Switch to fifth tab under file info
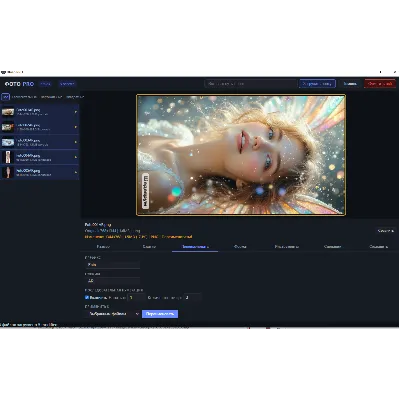 (x=286, y=247)
